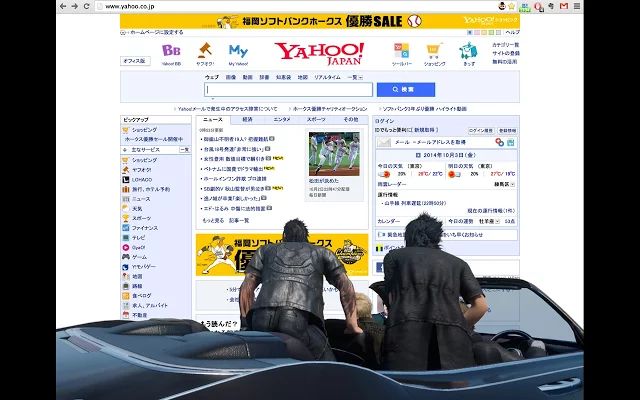
Task: Pick the green theme color square
Action: tap(491, 32)
